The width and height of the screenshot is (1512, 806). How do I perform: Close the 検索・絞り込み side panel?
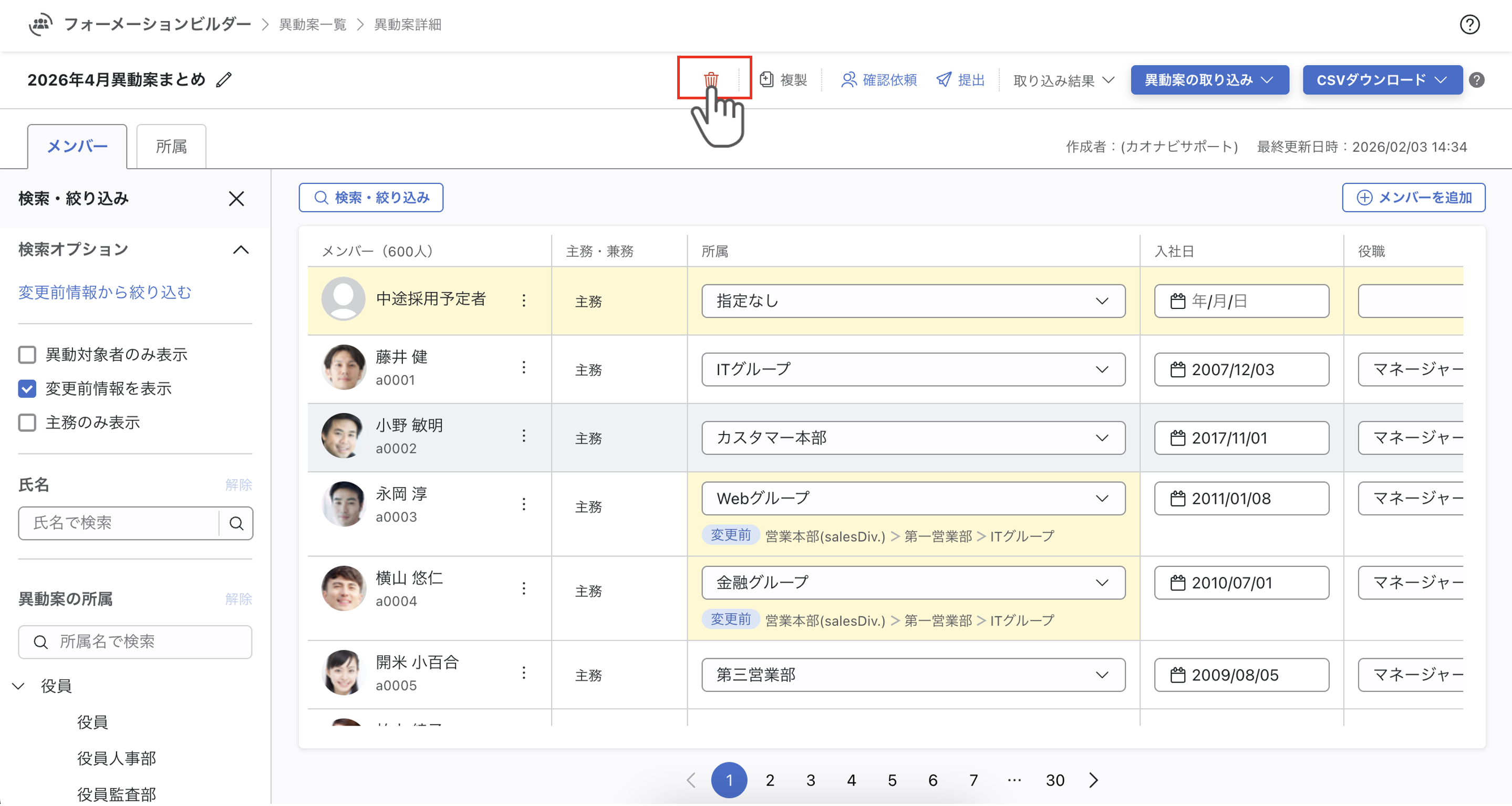[236, 199]
